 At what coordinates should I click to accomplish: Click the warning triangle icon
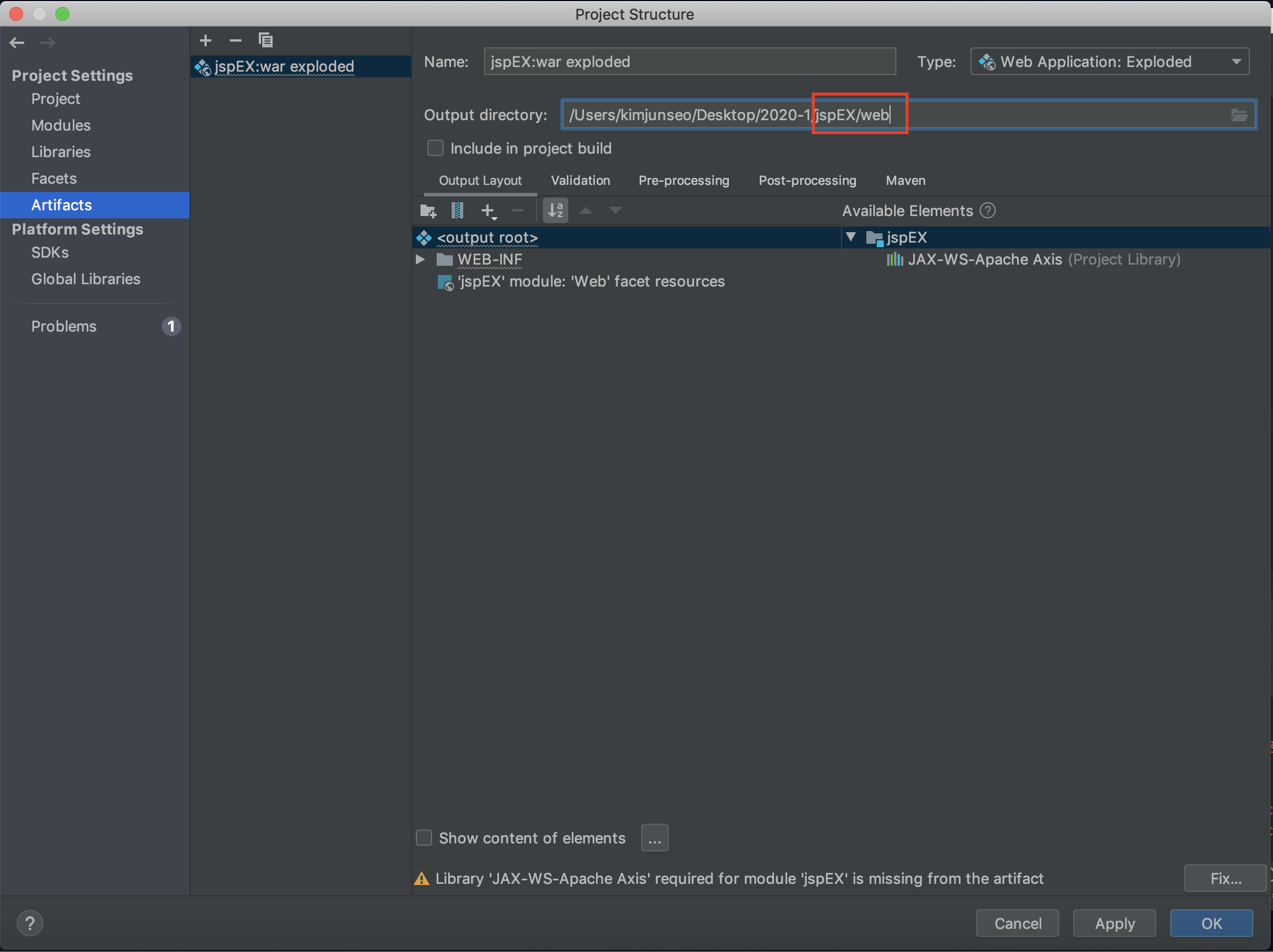[x=422, y=879]
